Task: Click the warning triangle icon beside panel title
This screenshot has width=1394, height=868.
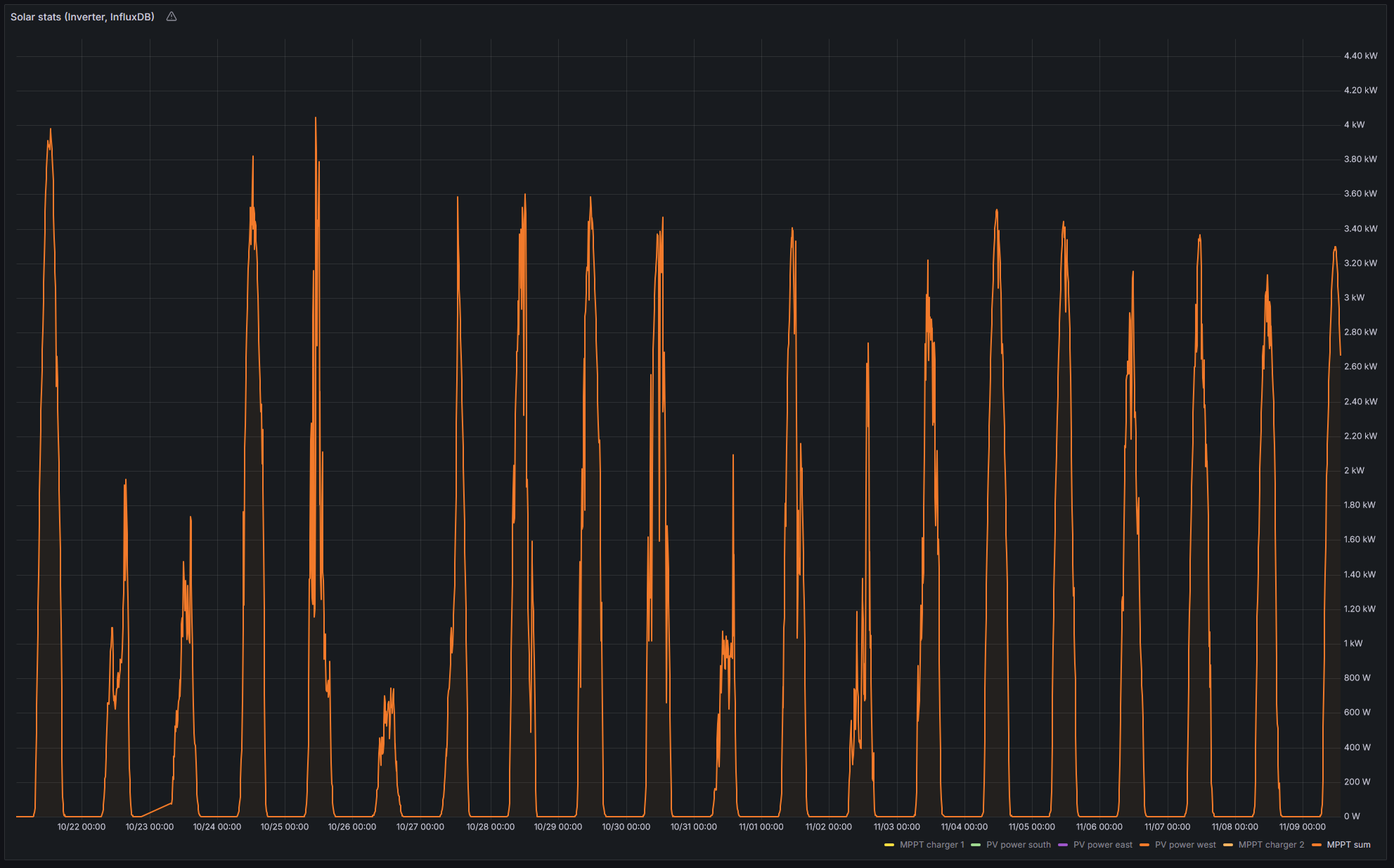Action: [172, 17]
